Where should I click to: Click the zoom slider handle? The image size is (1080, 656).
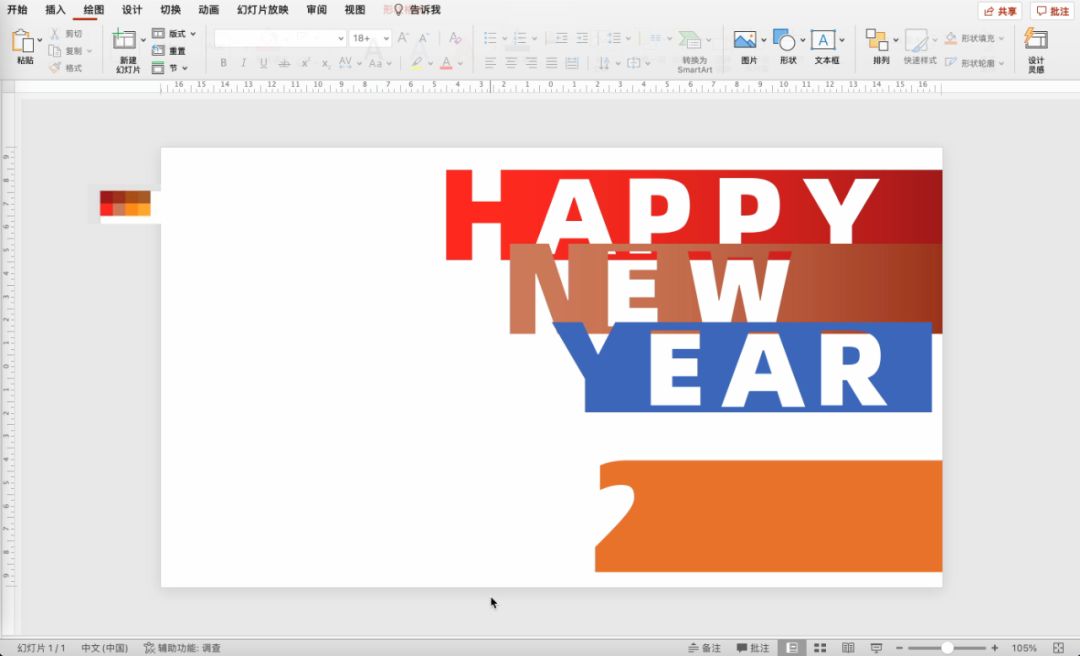tap(947, 648)
